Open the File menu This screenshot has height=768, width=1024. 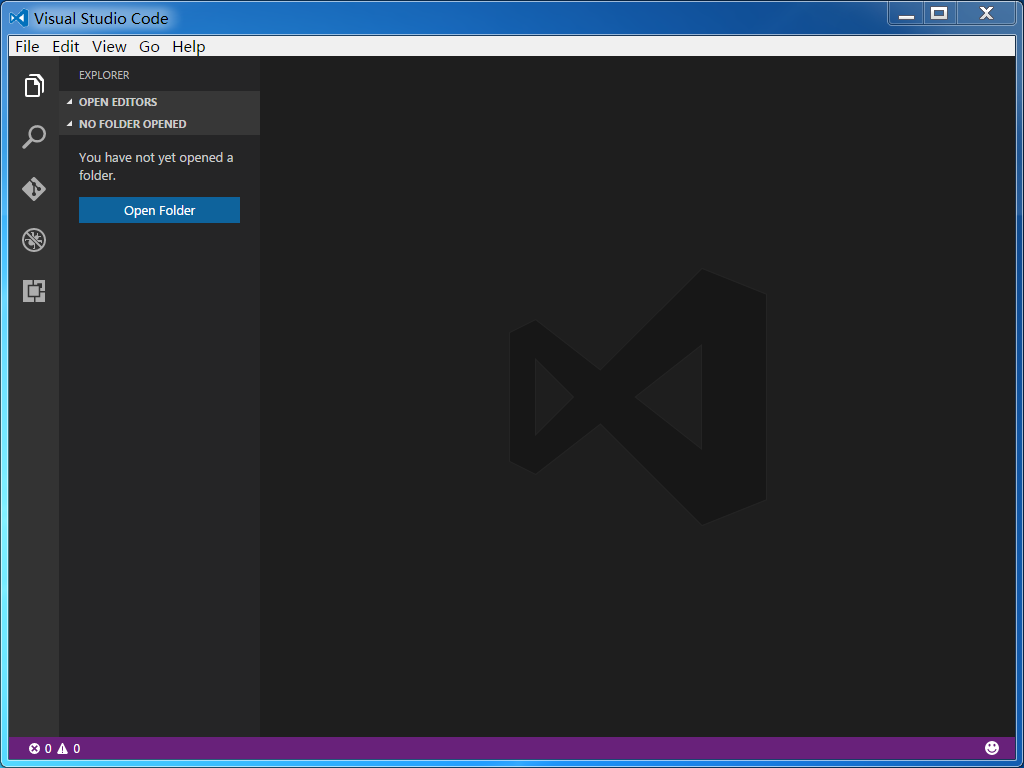[x=27, y=46]
